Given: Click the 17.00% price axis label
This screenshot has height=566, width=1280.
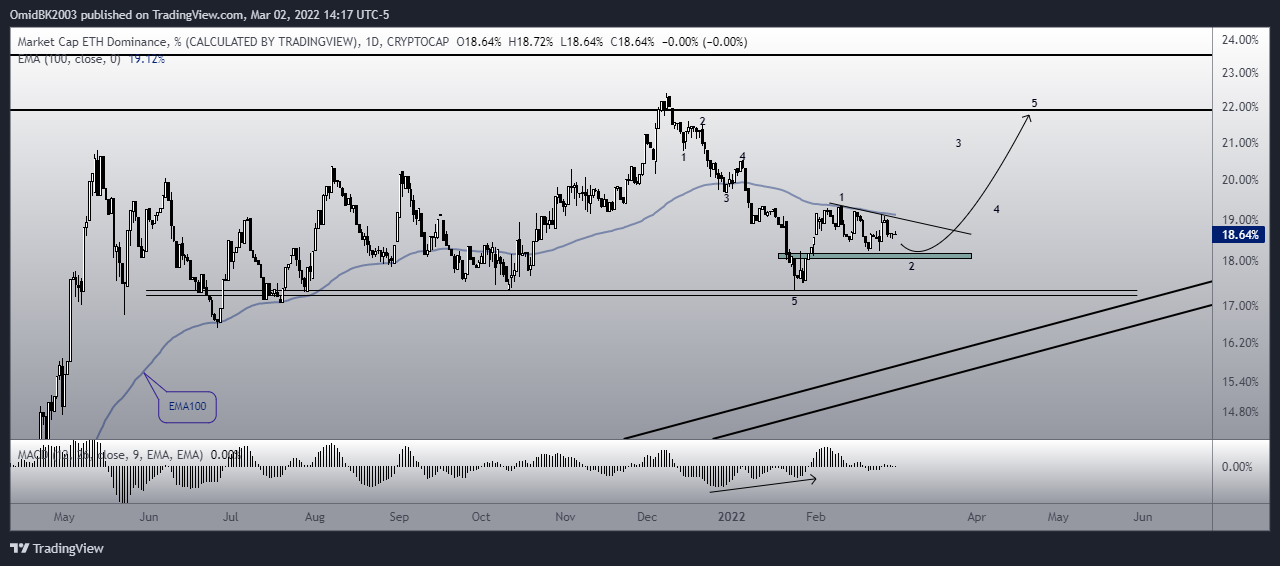Looking at the screenshot, I should 1242,305.
